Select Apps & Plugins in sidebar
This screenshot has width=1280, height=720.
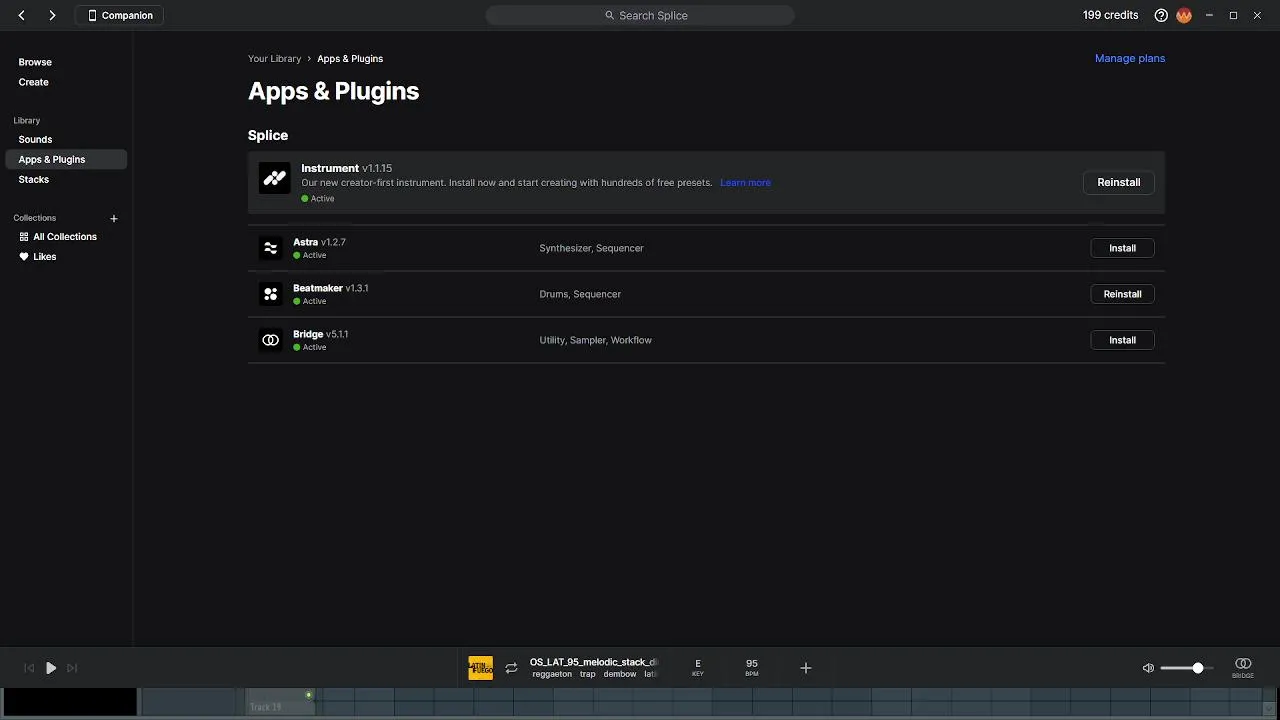pyautogui.click(x=66, y=159)
